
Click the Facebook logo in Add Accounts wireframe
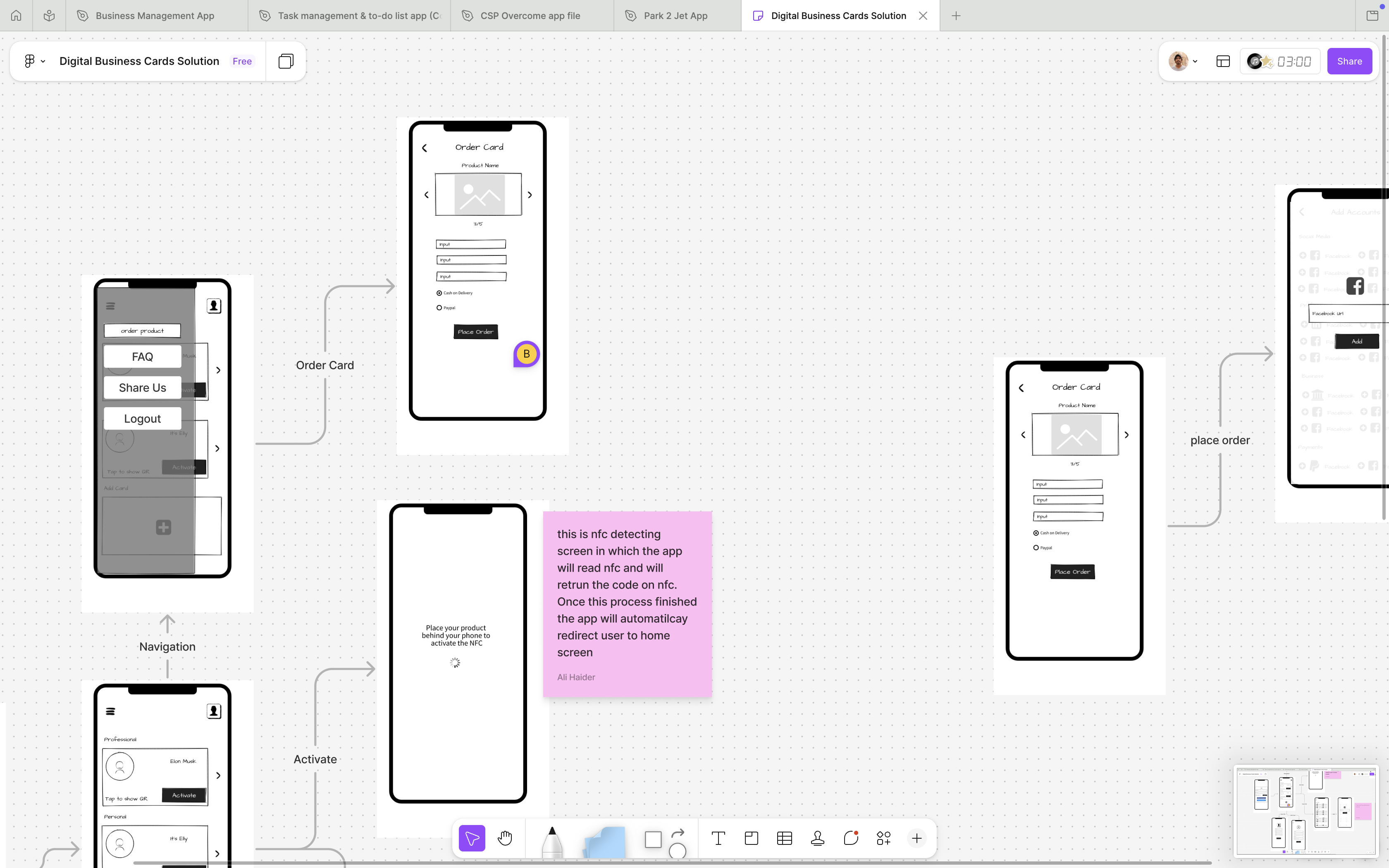click(x=1355, y=286)
